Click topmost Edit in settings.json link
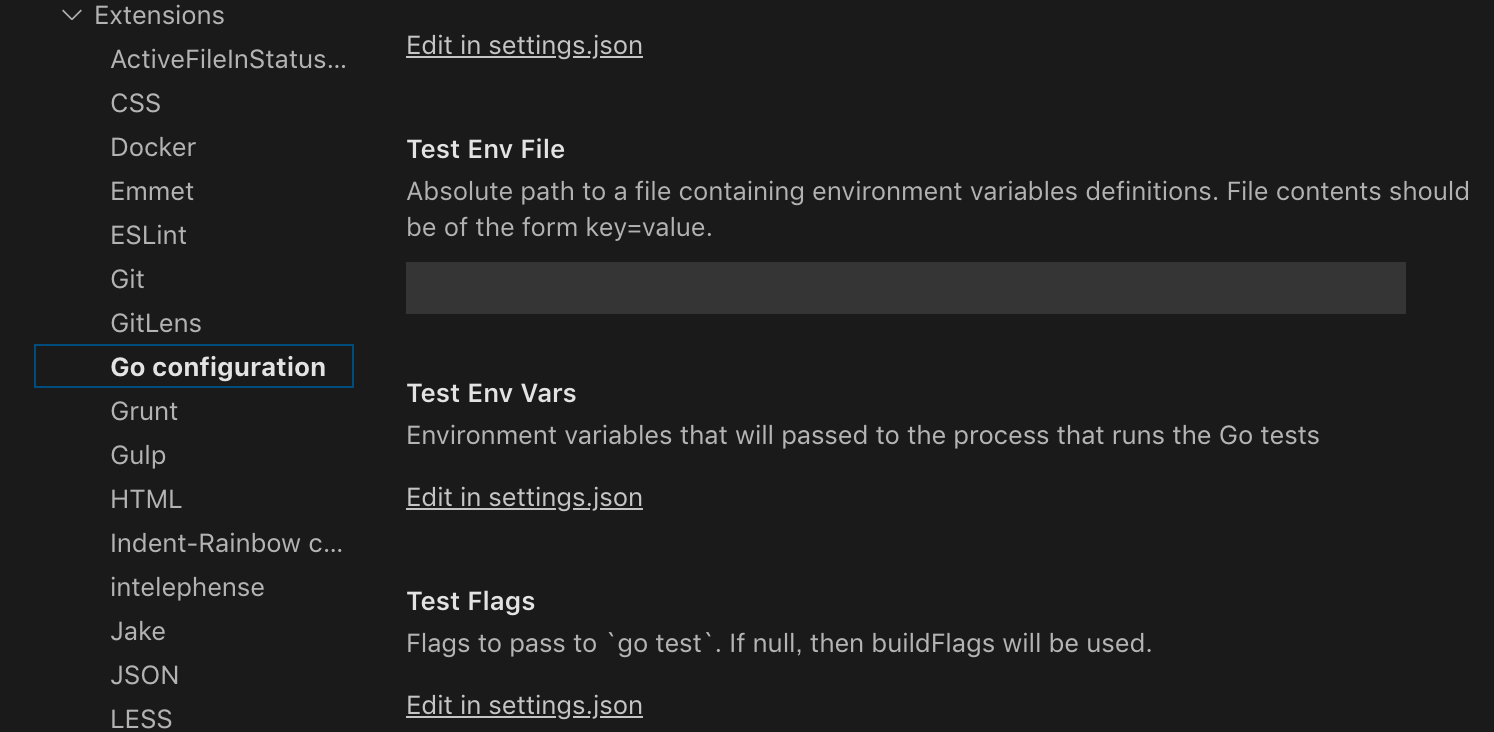Viewport: 1494px width, 732px height. [x=524, y=46]
